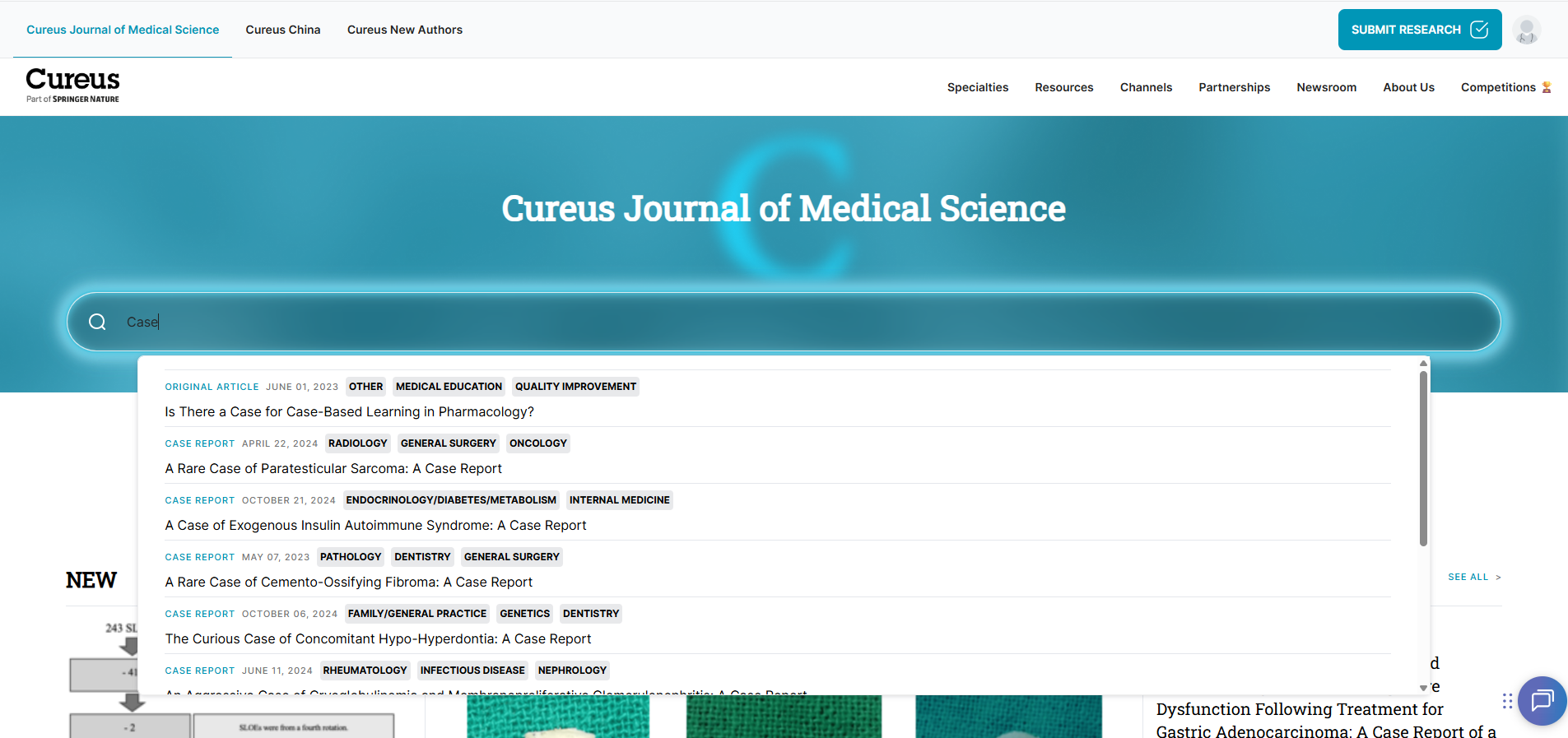This screenshot has height=738, width=1568.
Task: Expand the Resources menu
Action: (x=1063, y=87)
